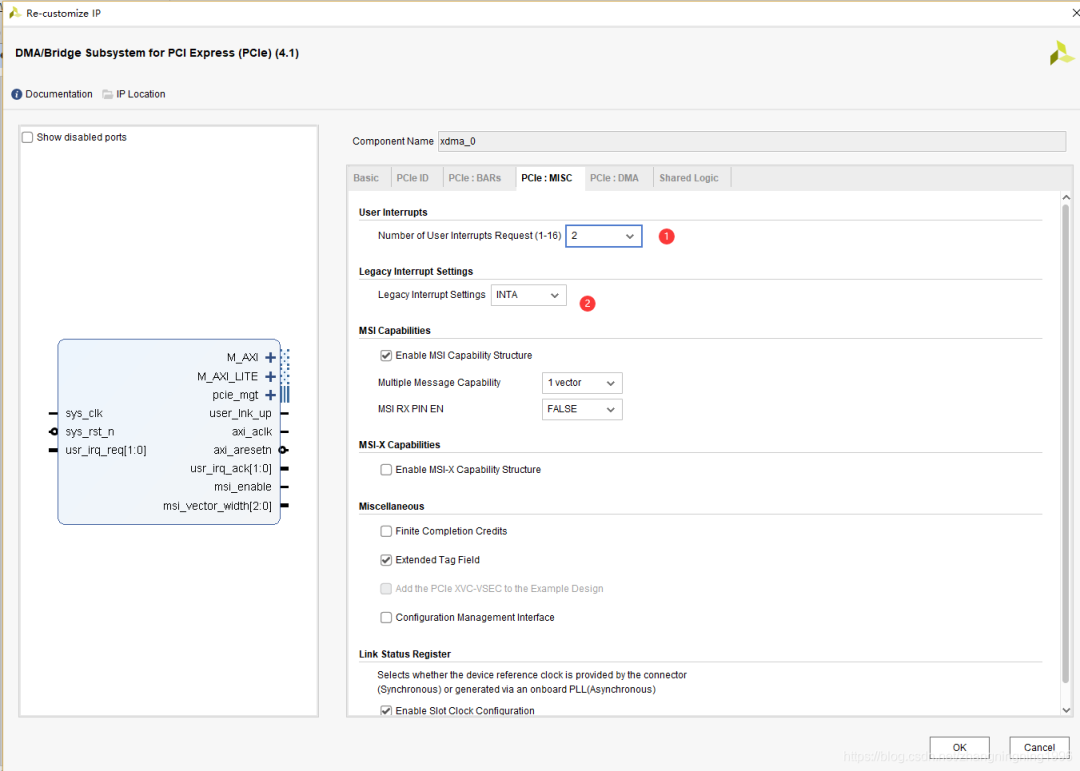Image resolution: width=1080 pixels, height=771 pixels.
Task: Click the OK button
Action: coord(959,747)
